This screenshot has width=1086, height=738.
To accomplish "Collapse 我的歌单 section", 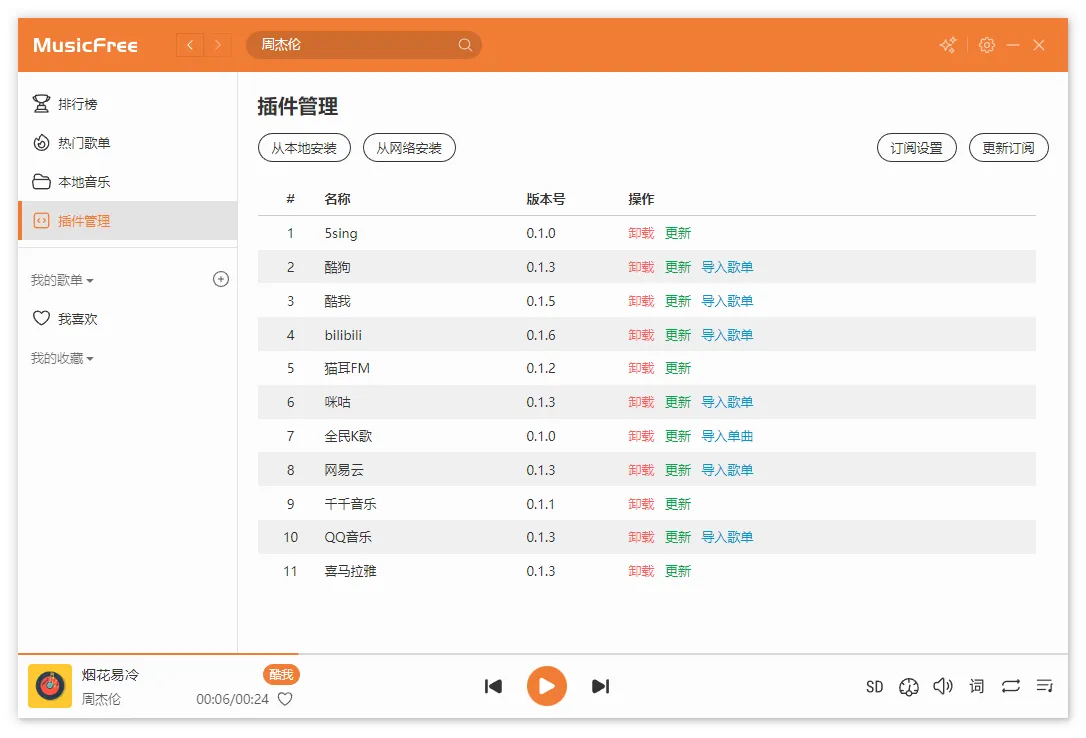I will (62, 280).
